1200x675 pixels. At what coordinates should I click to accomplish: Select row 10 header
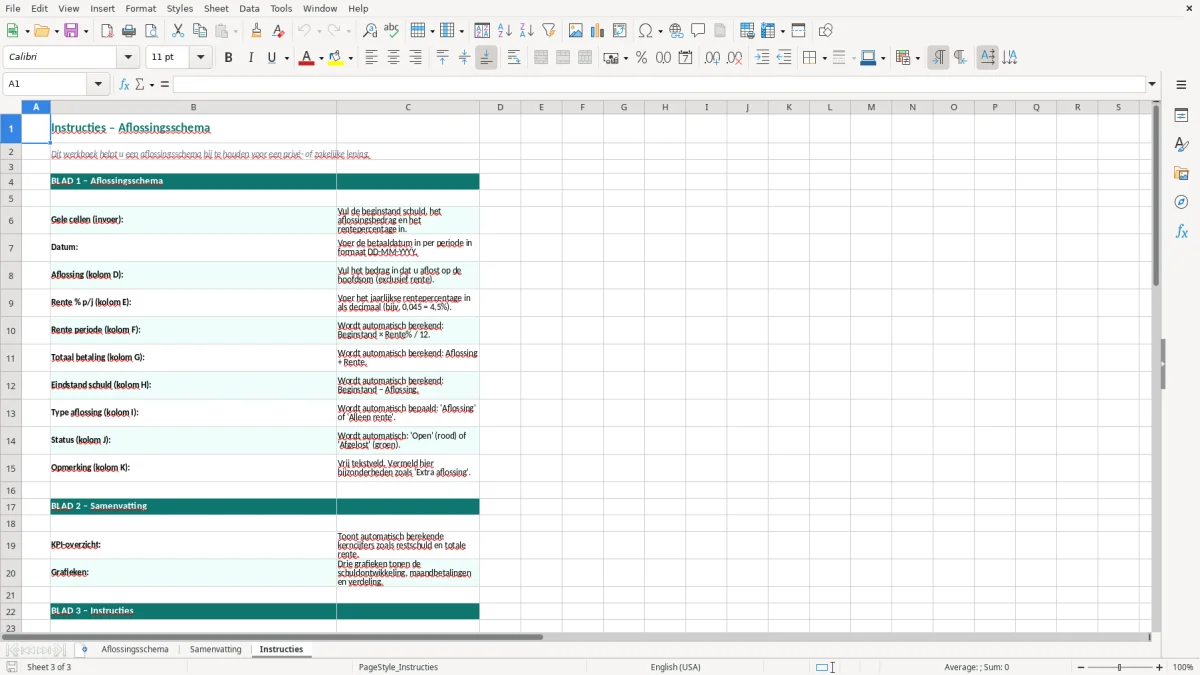tap(11, 330)
